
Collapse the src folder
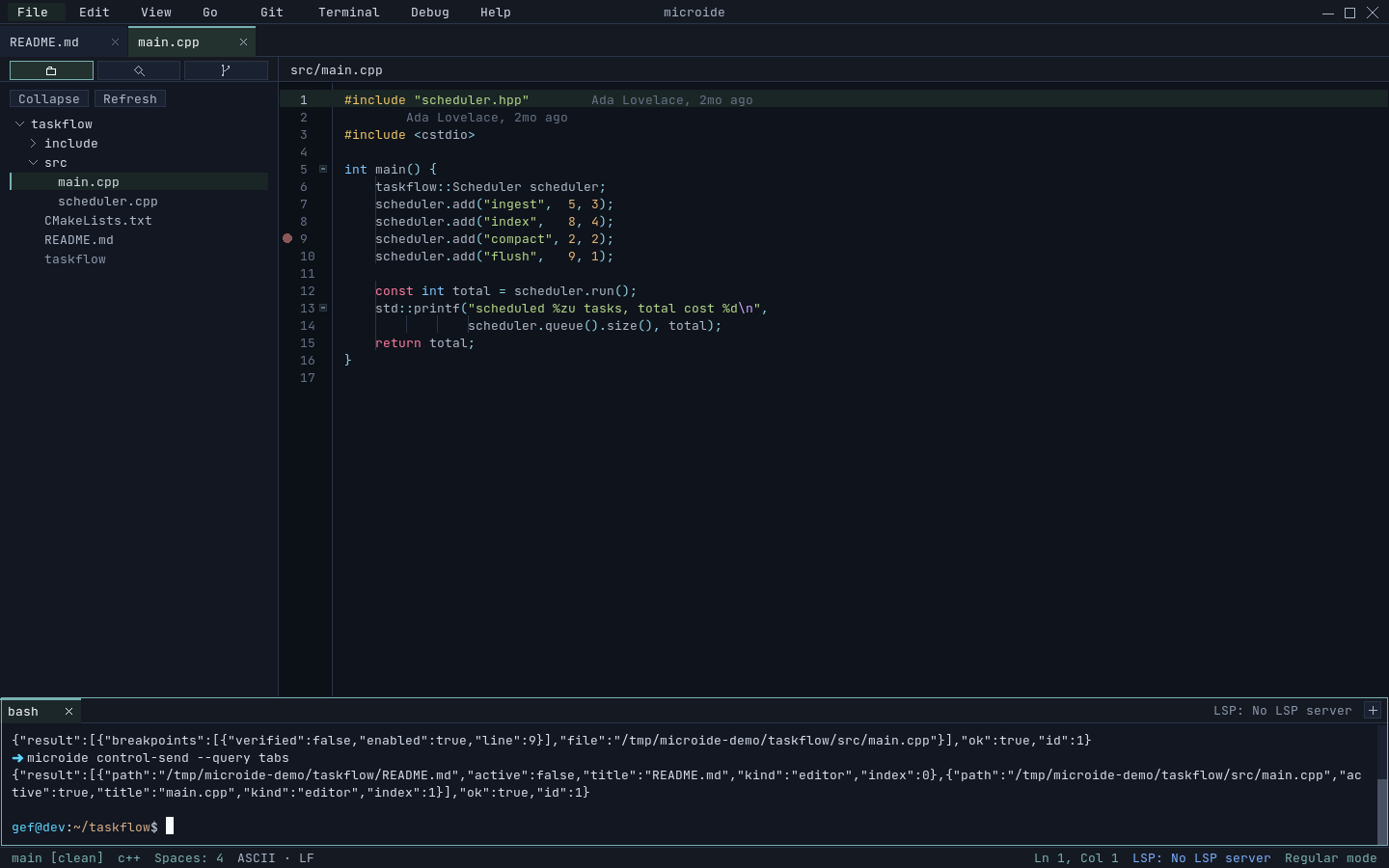[33, 163]
